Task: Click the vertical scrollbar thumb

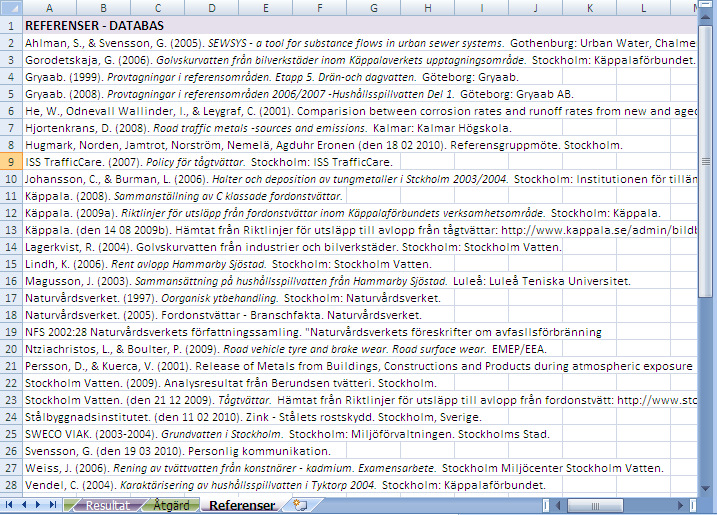Action: 706,161
